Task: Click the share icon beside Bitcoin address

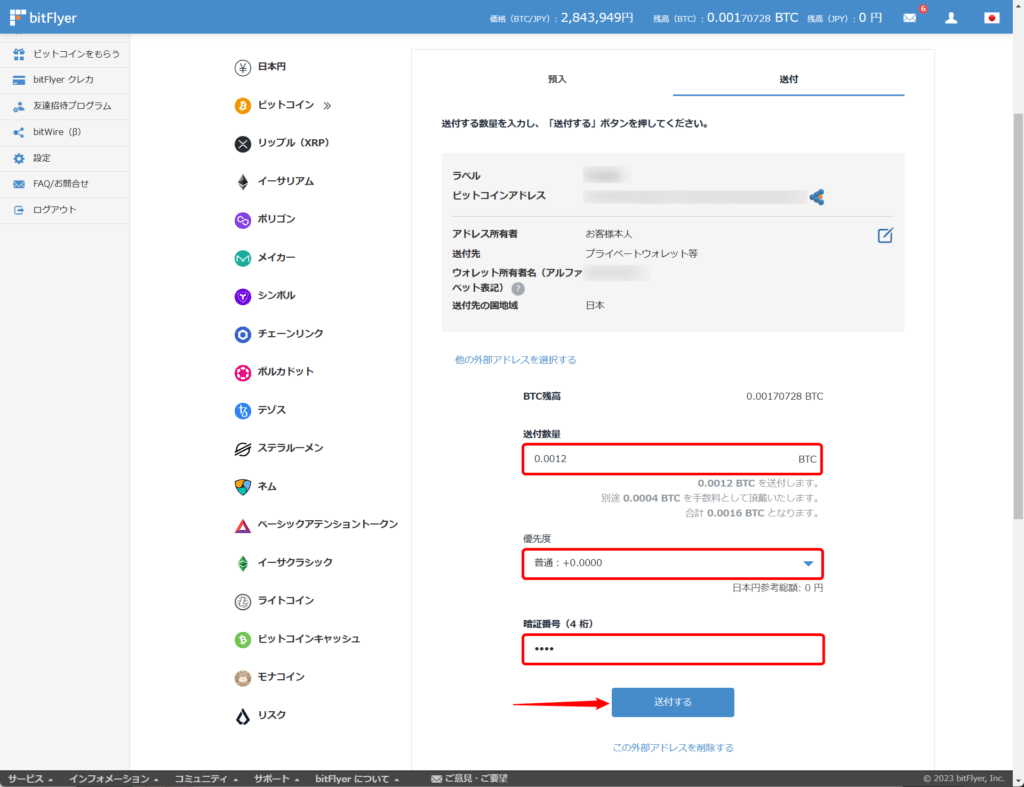Action: 816,197
